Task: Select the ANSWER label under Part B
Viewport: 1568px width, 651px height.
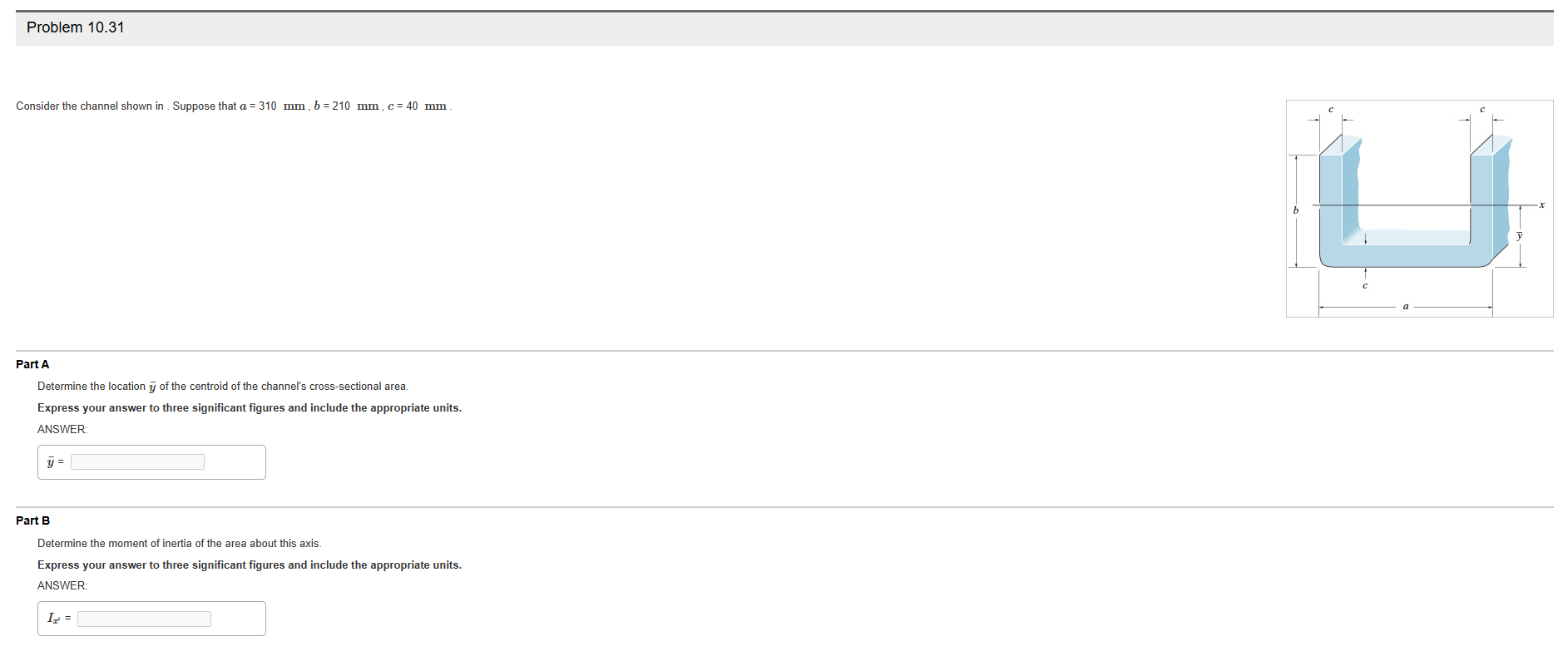Action: coord(62,585)
